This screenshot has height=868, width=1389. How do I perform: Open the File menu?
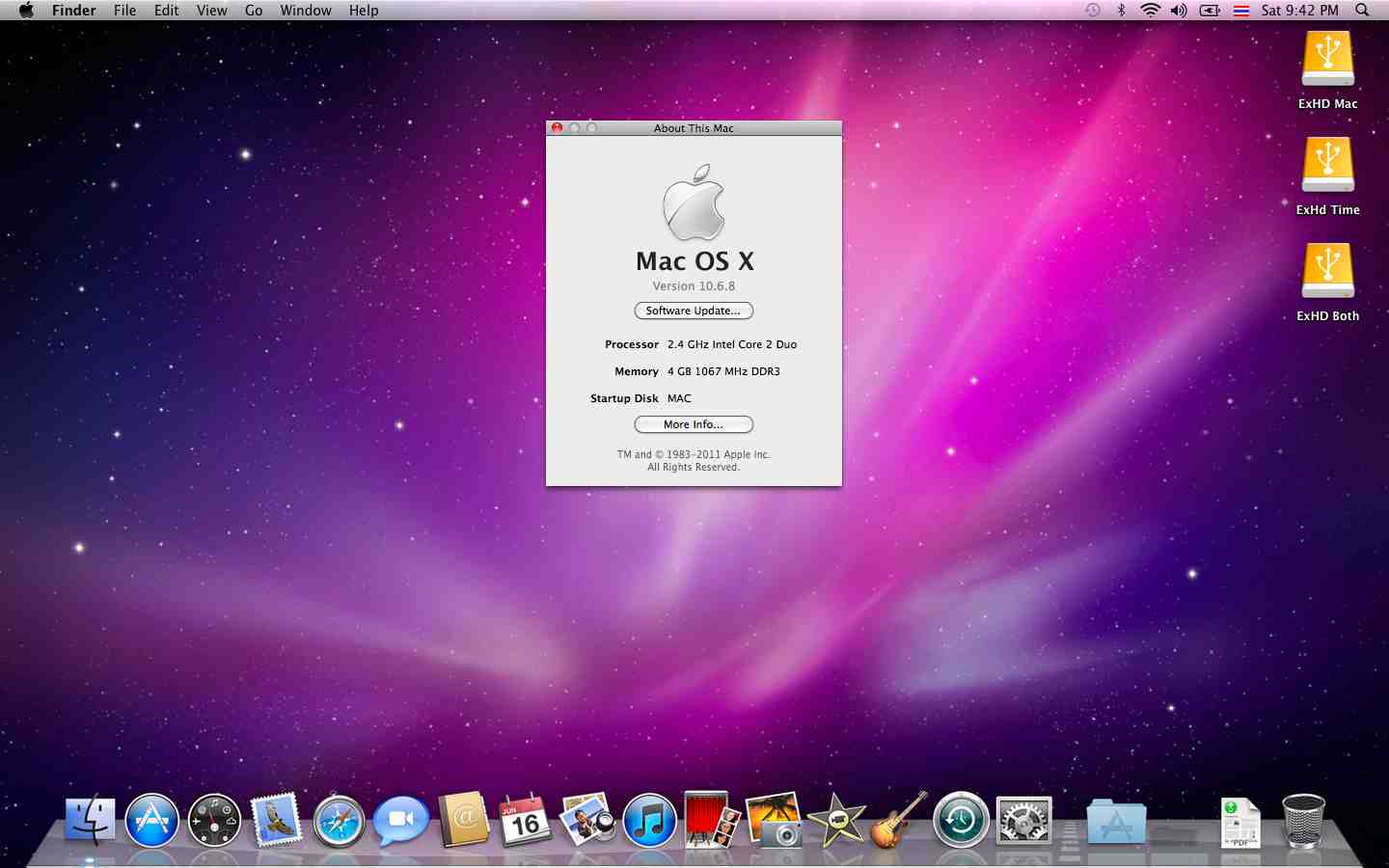point(125,11)
